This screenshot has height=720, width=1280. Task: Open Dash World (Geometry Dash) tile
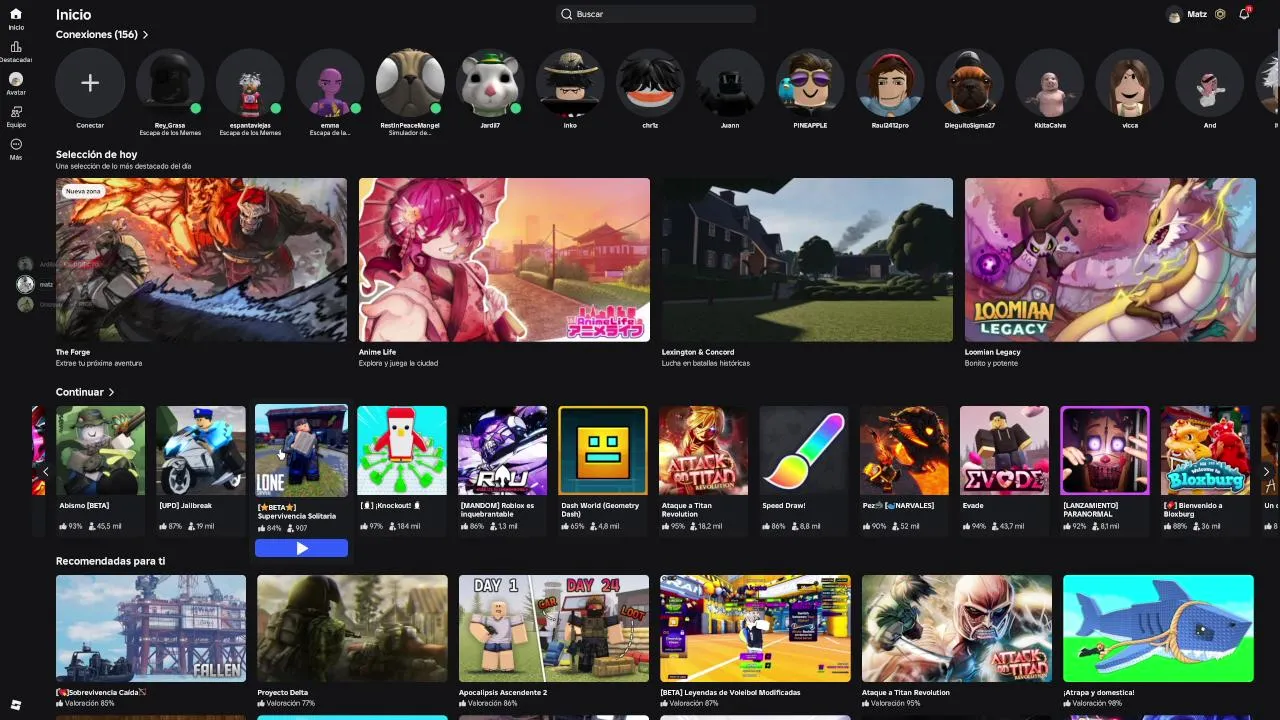603,450
